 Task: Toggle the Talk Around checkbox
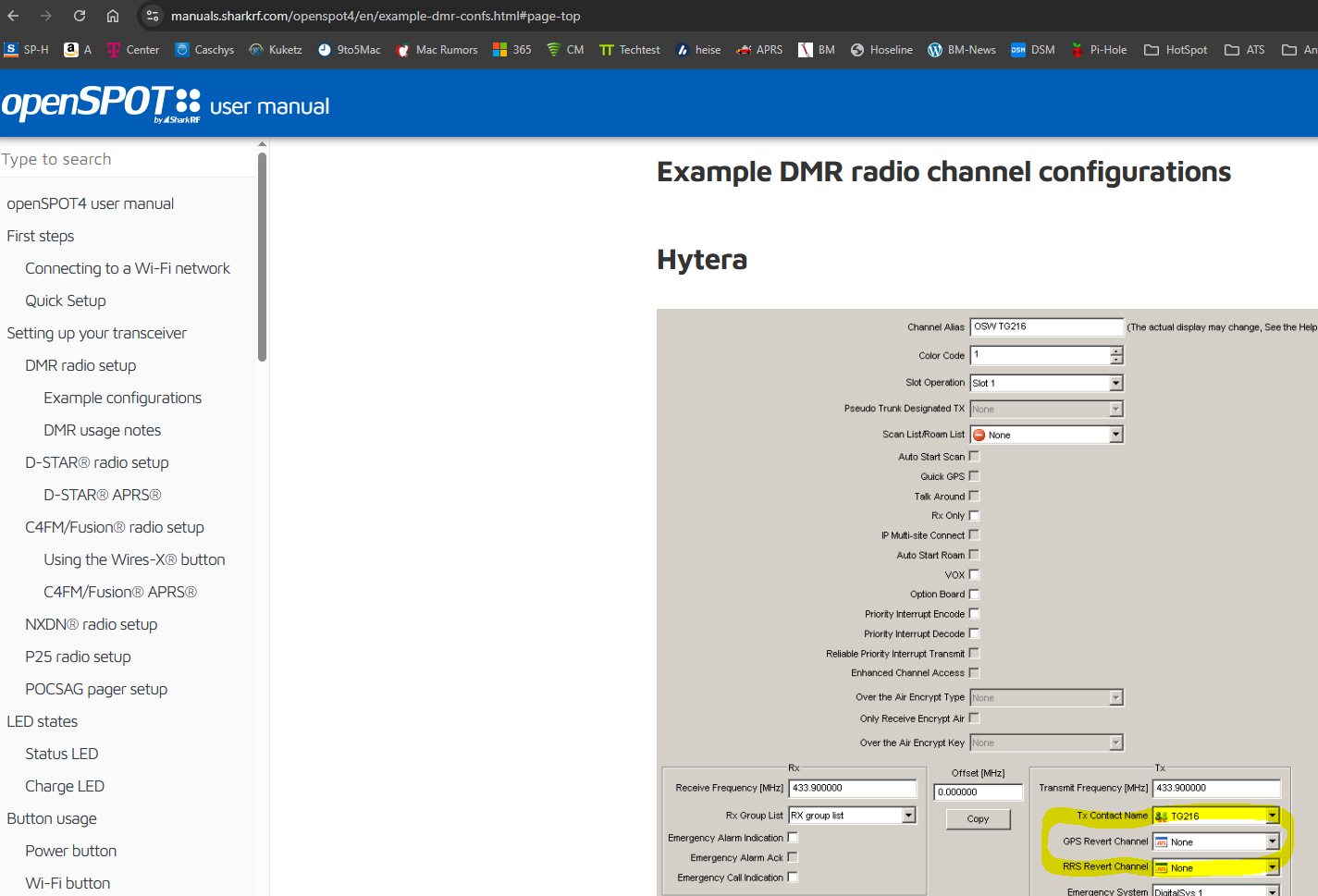click(x=974, y=496)
